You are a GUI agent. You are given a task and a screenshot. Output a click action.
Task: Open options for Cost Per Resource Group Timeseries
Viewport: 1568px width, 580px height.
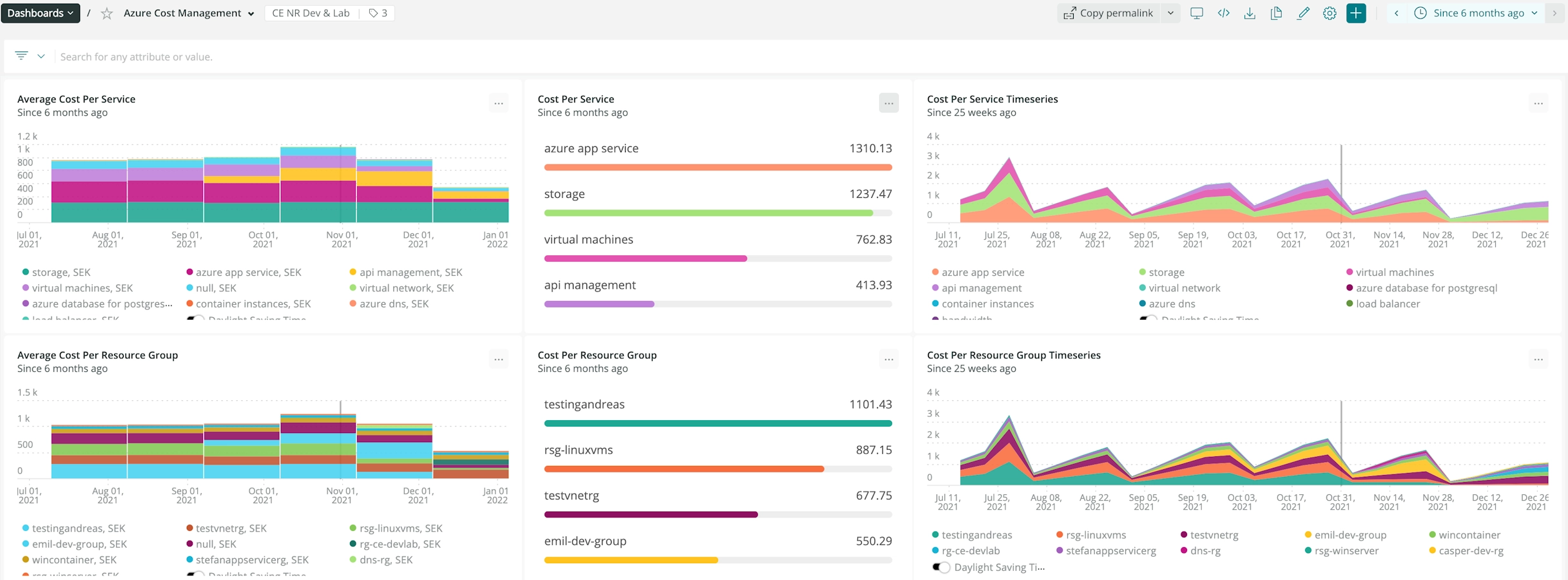coord(1538,359)
